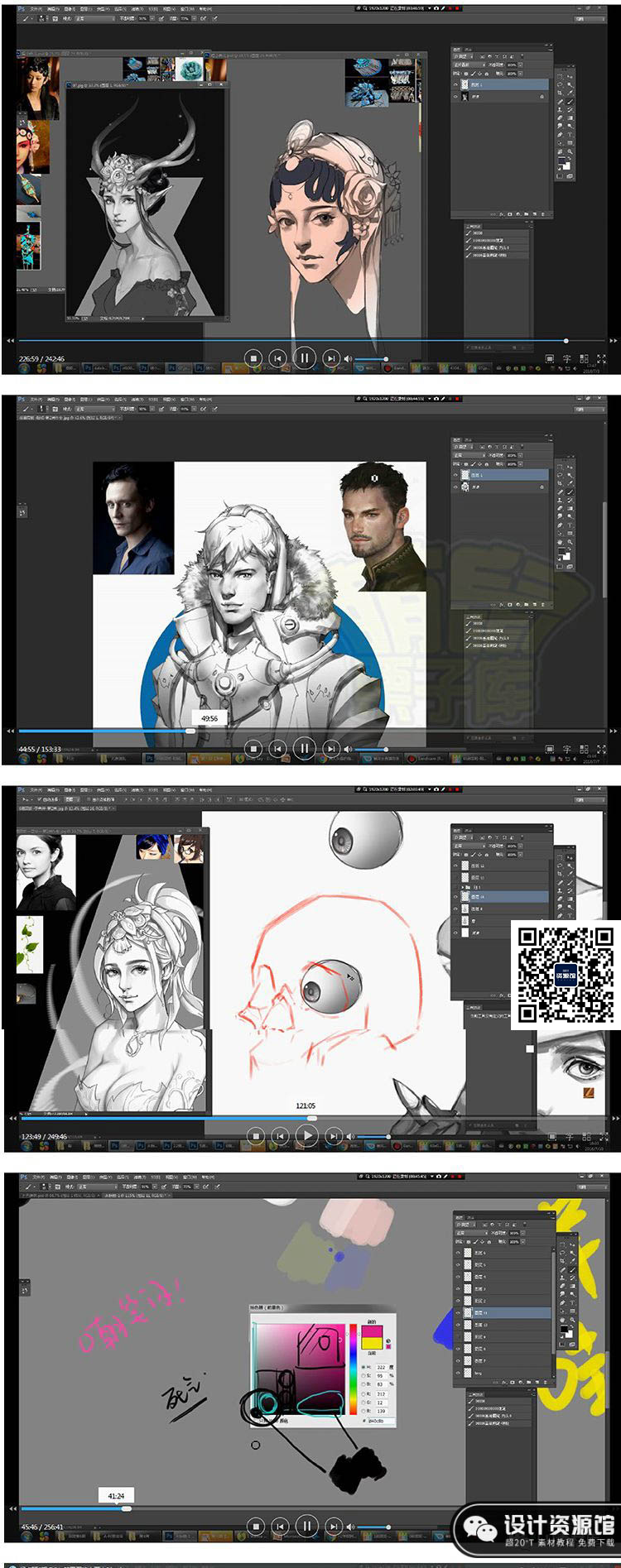Skip to previous clip in 123:49 player
Screen dimensions: 621x1568
click(x=282, y=1137)
